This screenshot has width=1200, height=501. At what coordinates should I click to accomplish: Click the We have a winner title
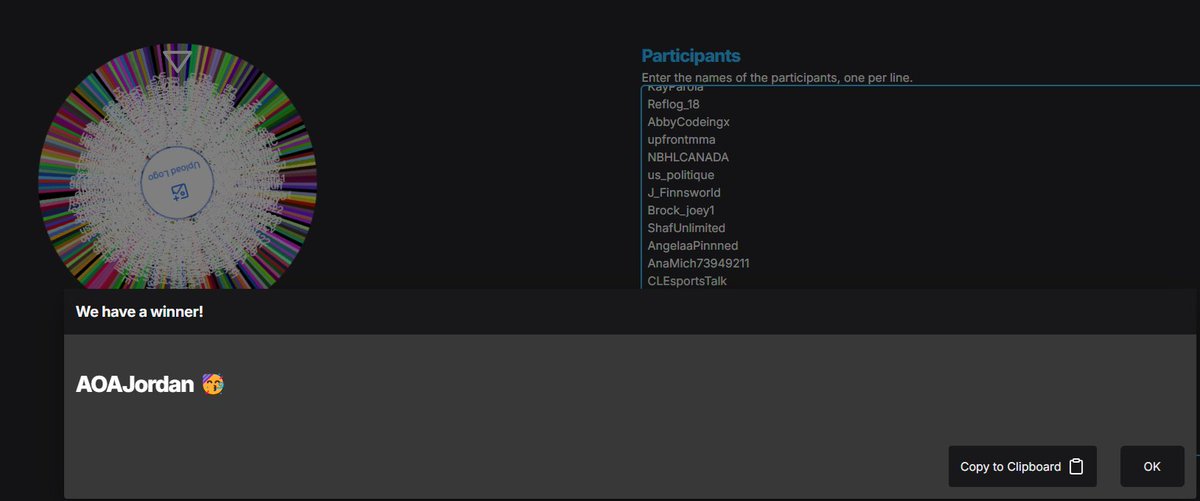[x=139, y=312]
